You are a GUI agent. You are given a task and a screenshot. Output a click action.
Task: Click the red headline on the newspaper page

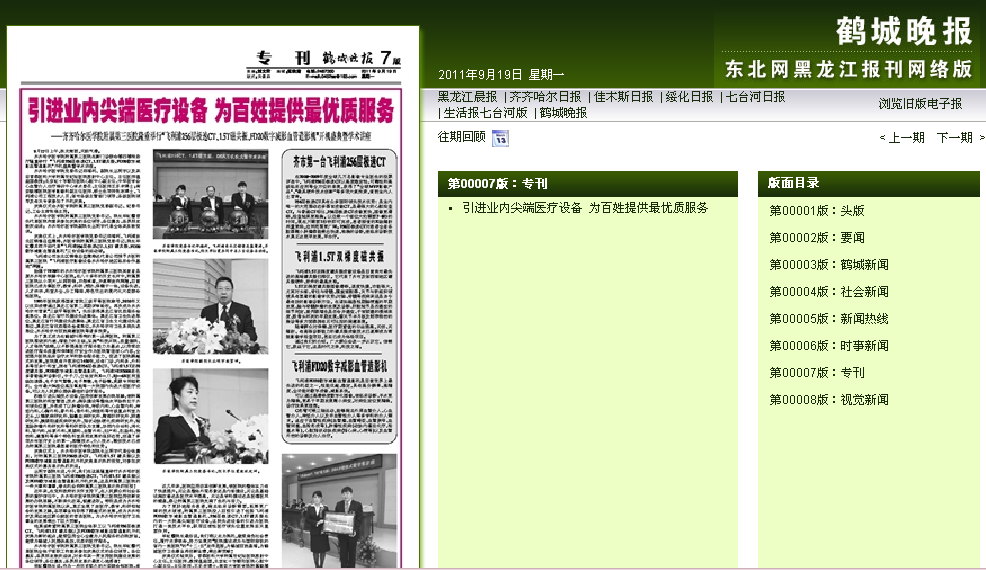point(211,111)
